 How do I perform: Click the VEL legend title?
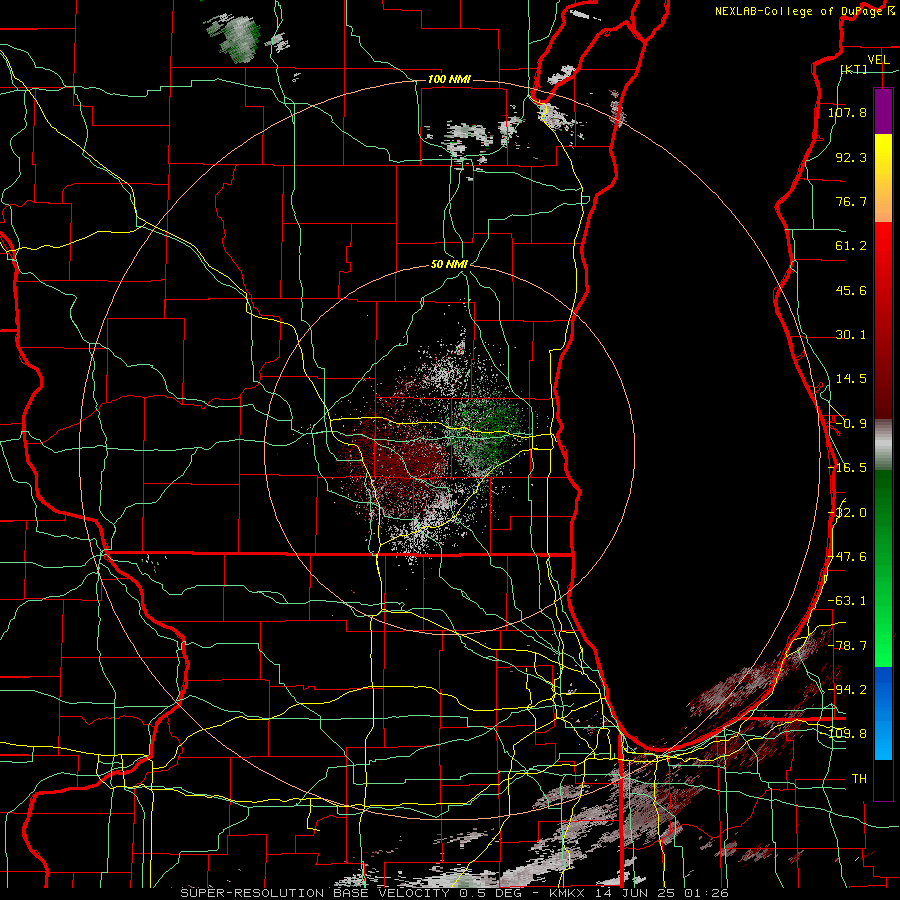878,59
